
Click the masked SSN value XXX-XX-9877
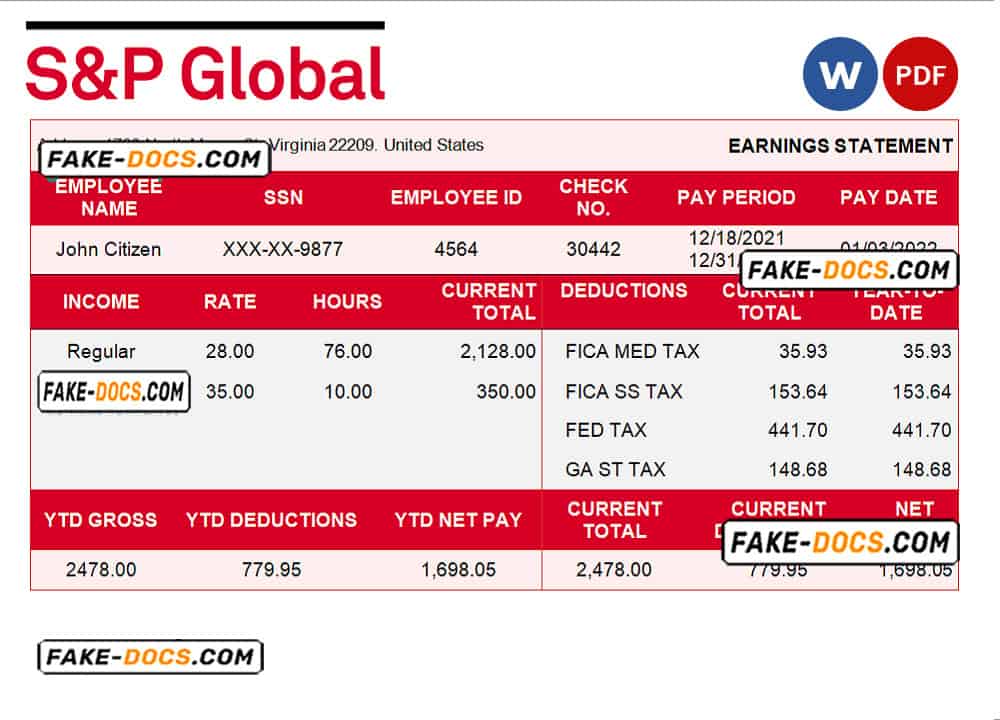282,250
